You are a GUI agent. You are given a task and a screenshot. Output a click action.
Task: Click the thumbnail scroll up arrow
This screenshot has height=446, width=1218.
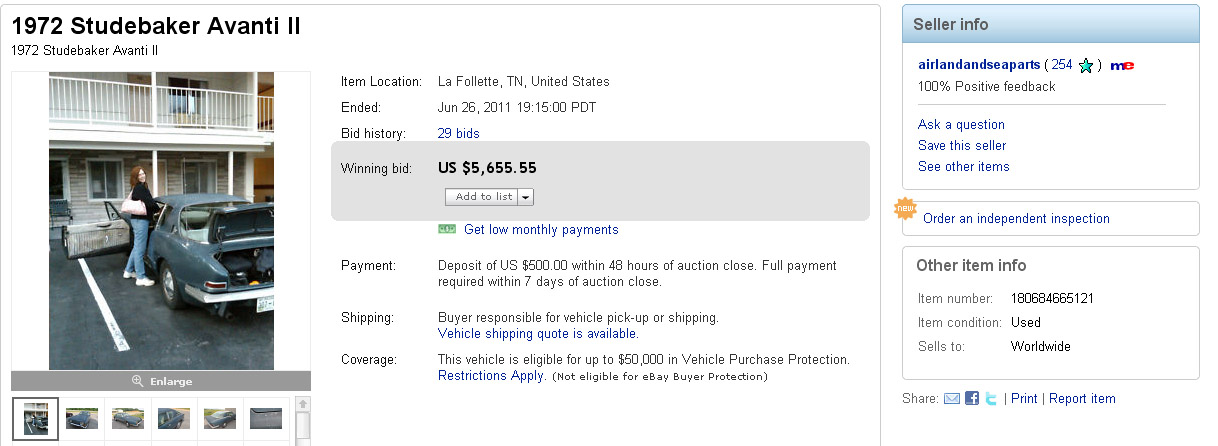[303, 404]
